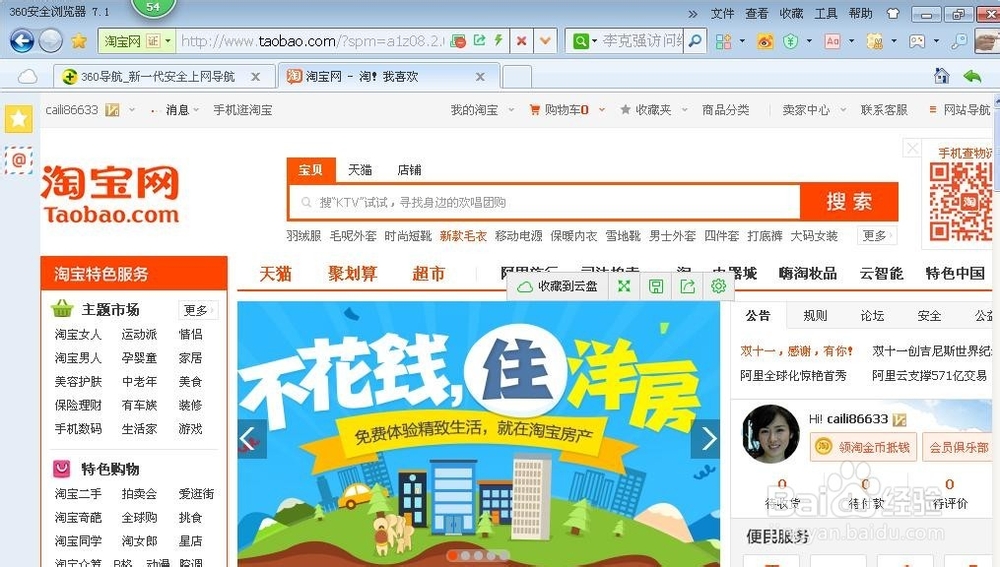Open the 查看 menu
The height and width of the screenshot is (567, 1000).
click(x=757, y=13)
